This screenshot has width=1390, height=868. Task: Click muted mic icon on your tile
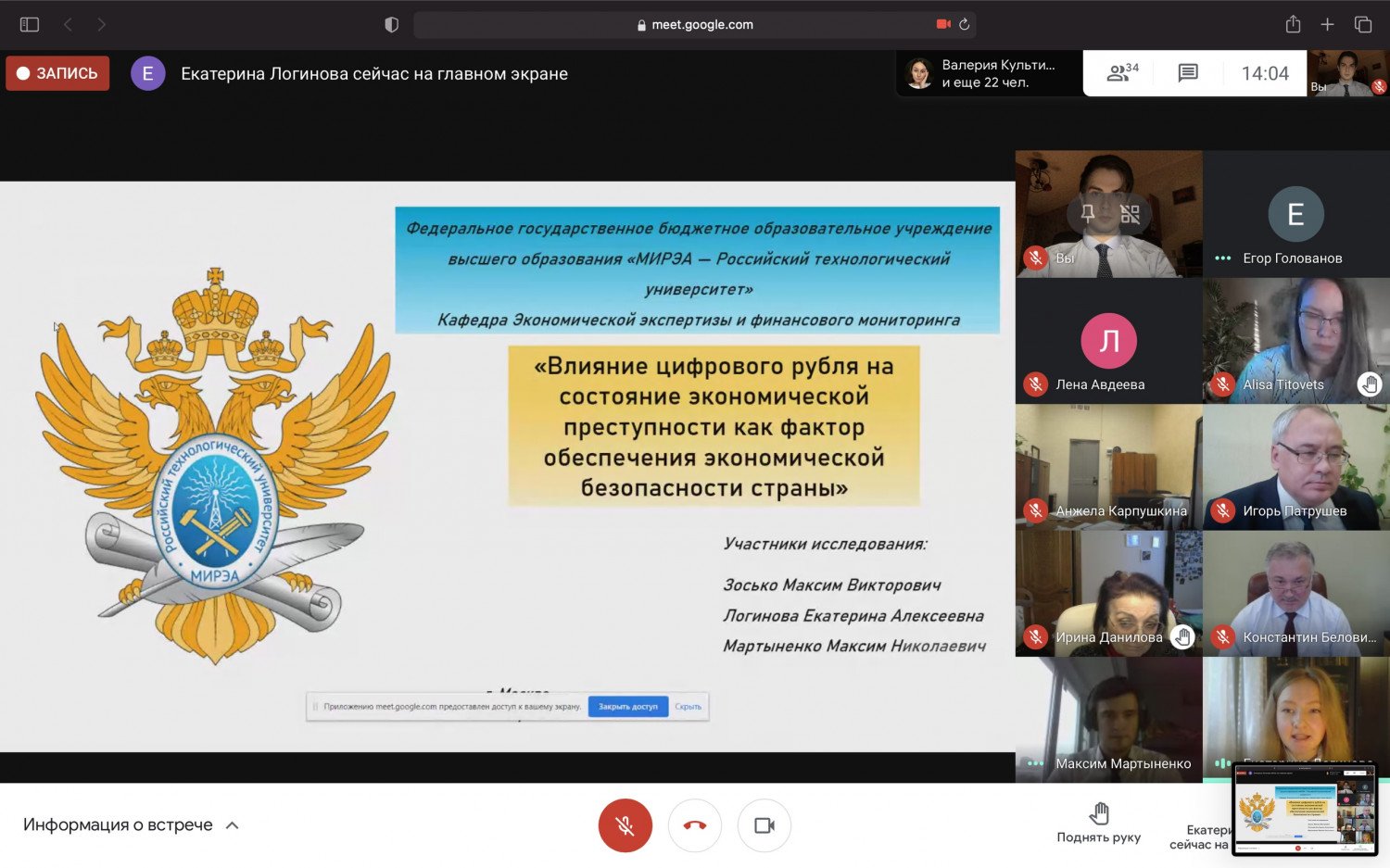[1036, 258]
